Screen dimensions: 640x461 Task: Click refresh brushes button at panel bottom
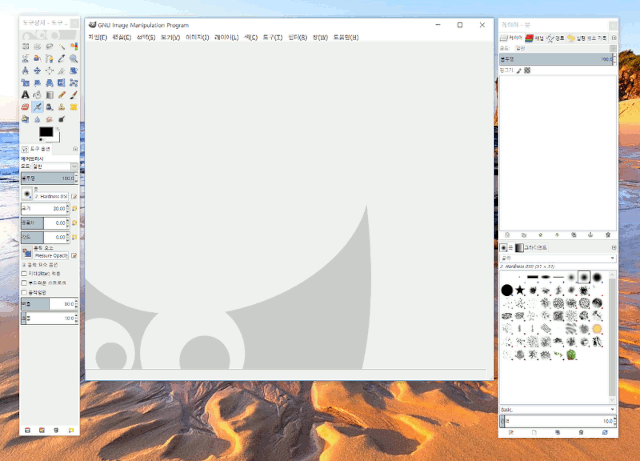(x=607, y=432)
